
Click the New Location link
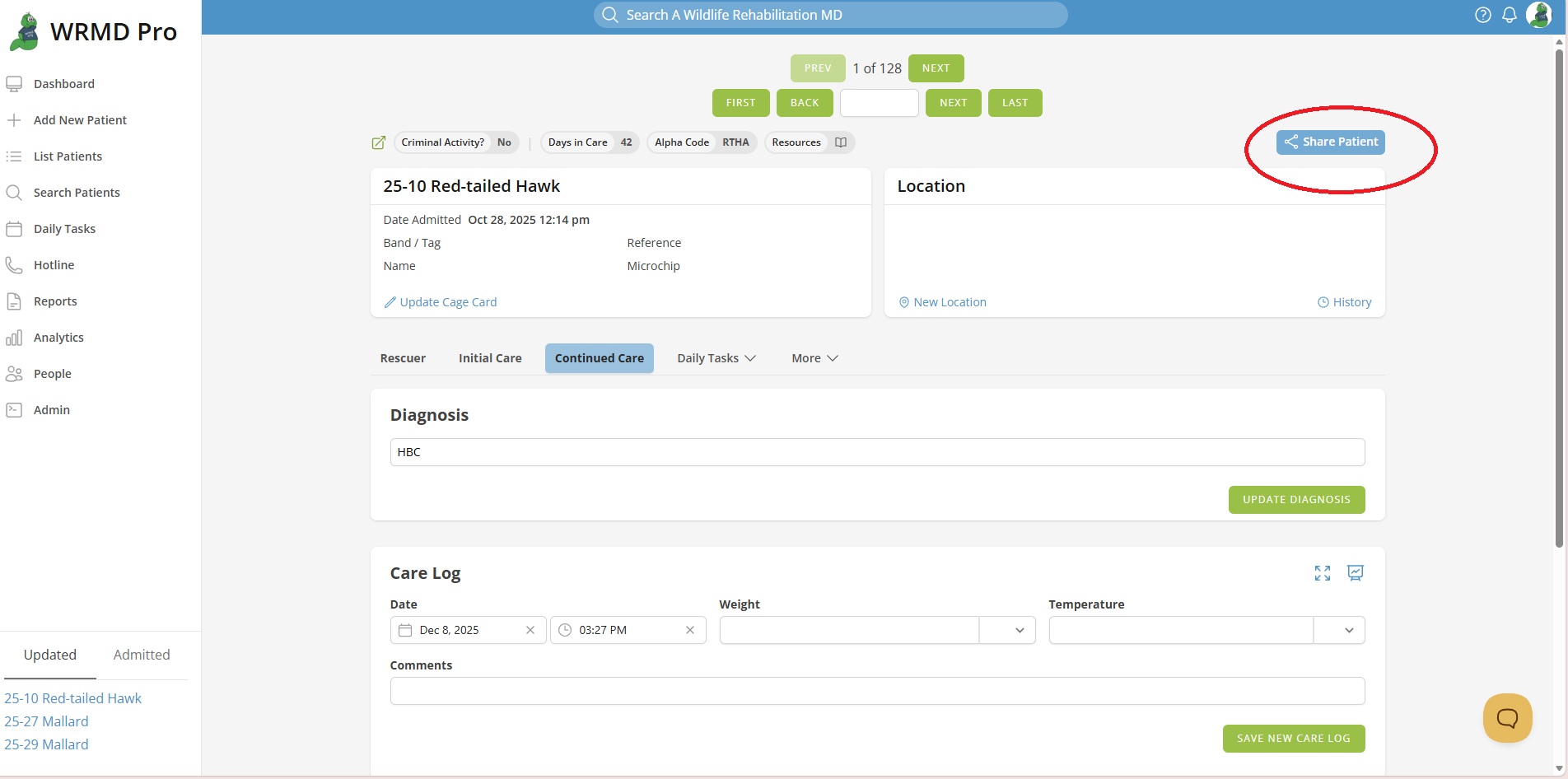point(942,302)
